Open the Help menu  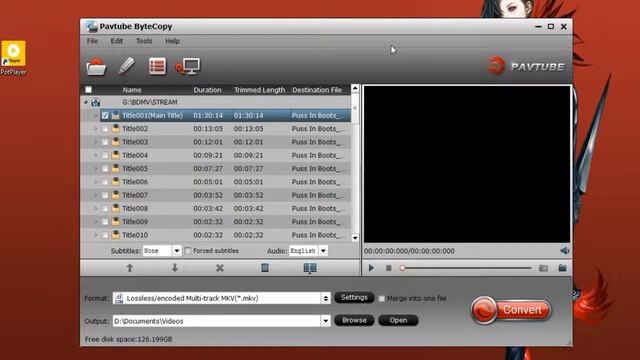pos(172,41)
